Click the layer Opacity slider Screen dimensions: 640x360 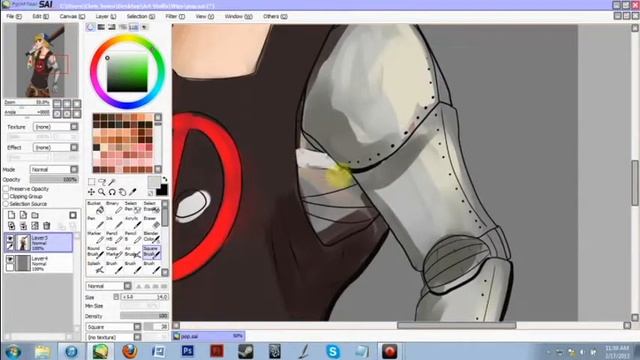tap(54, 180)
